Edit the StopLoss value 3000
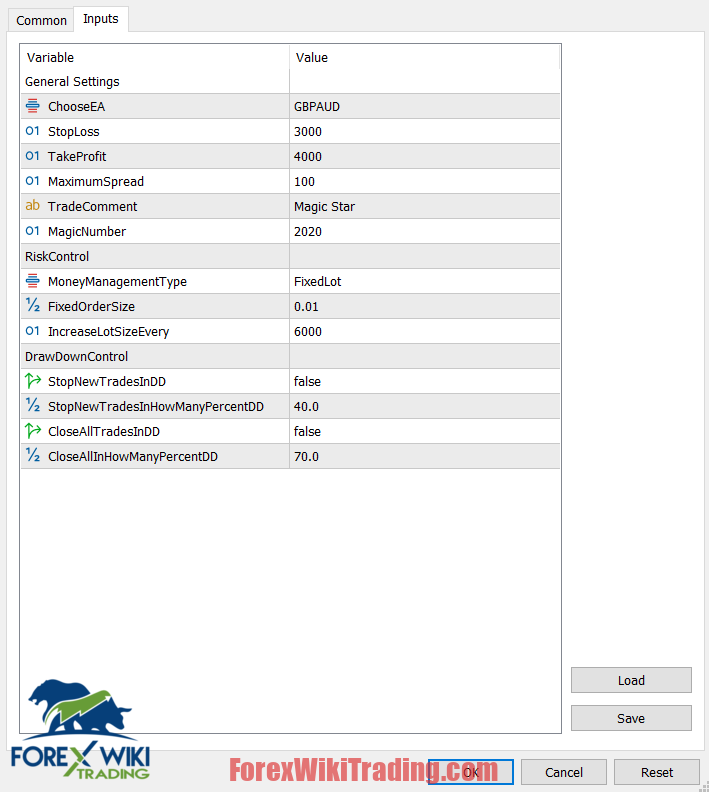Screen dimensions: 709x792 pos(425,131)
